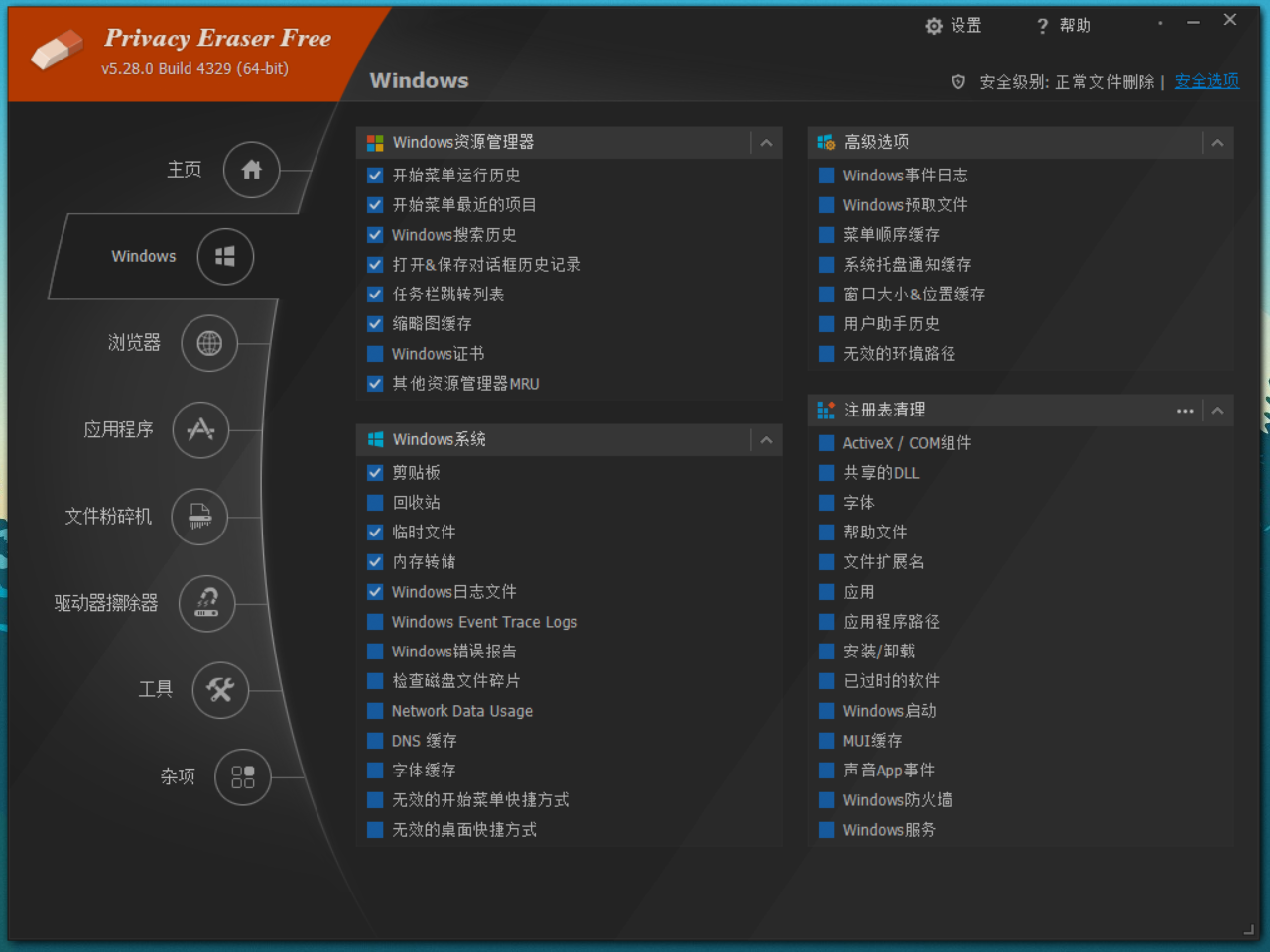Click the resize grip in window corner
The height and width of the screenshot is (952, 1270).
1248,929
